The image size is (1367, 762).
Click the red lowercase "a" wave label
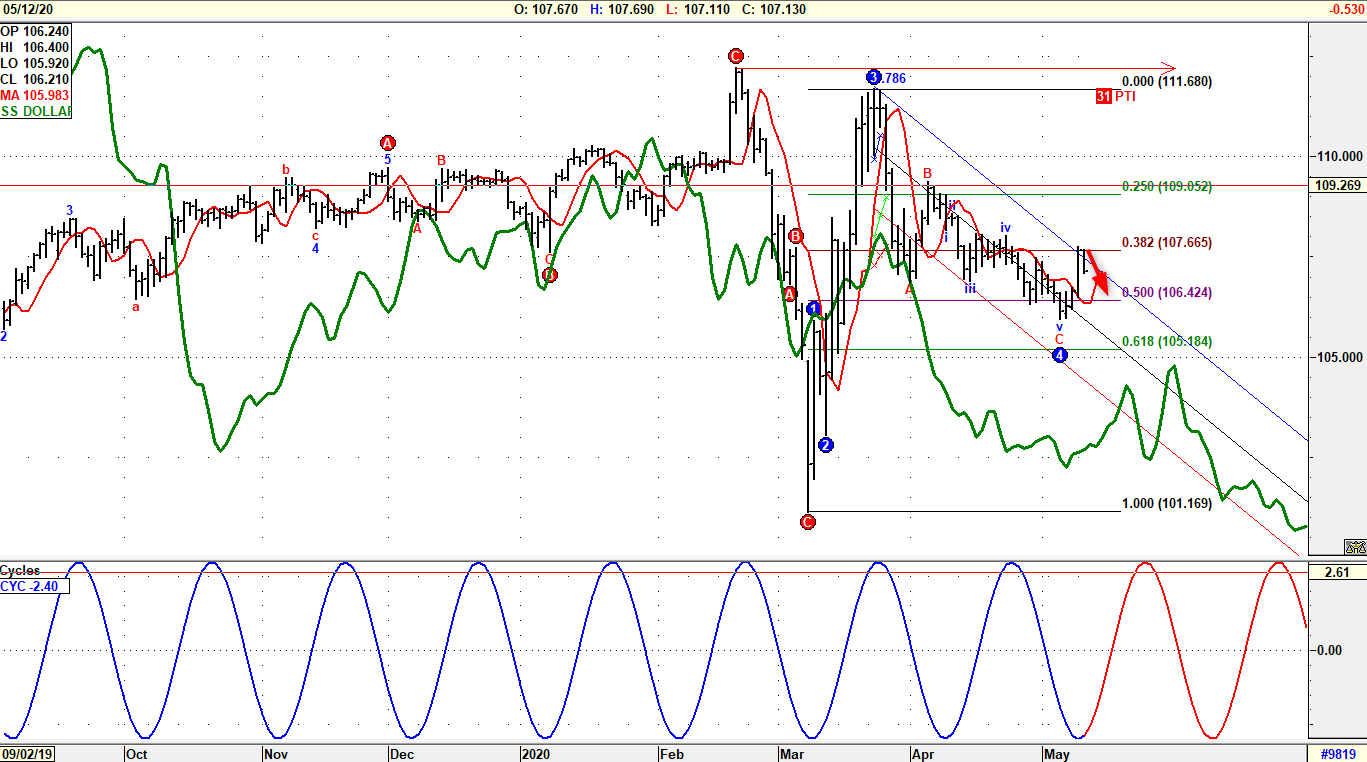(x=136, y=307)
